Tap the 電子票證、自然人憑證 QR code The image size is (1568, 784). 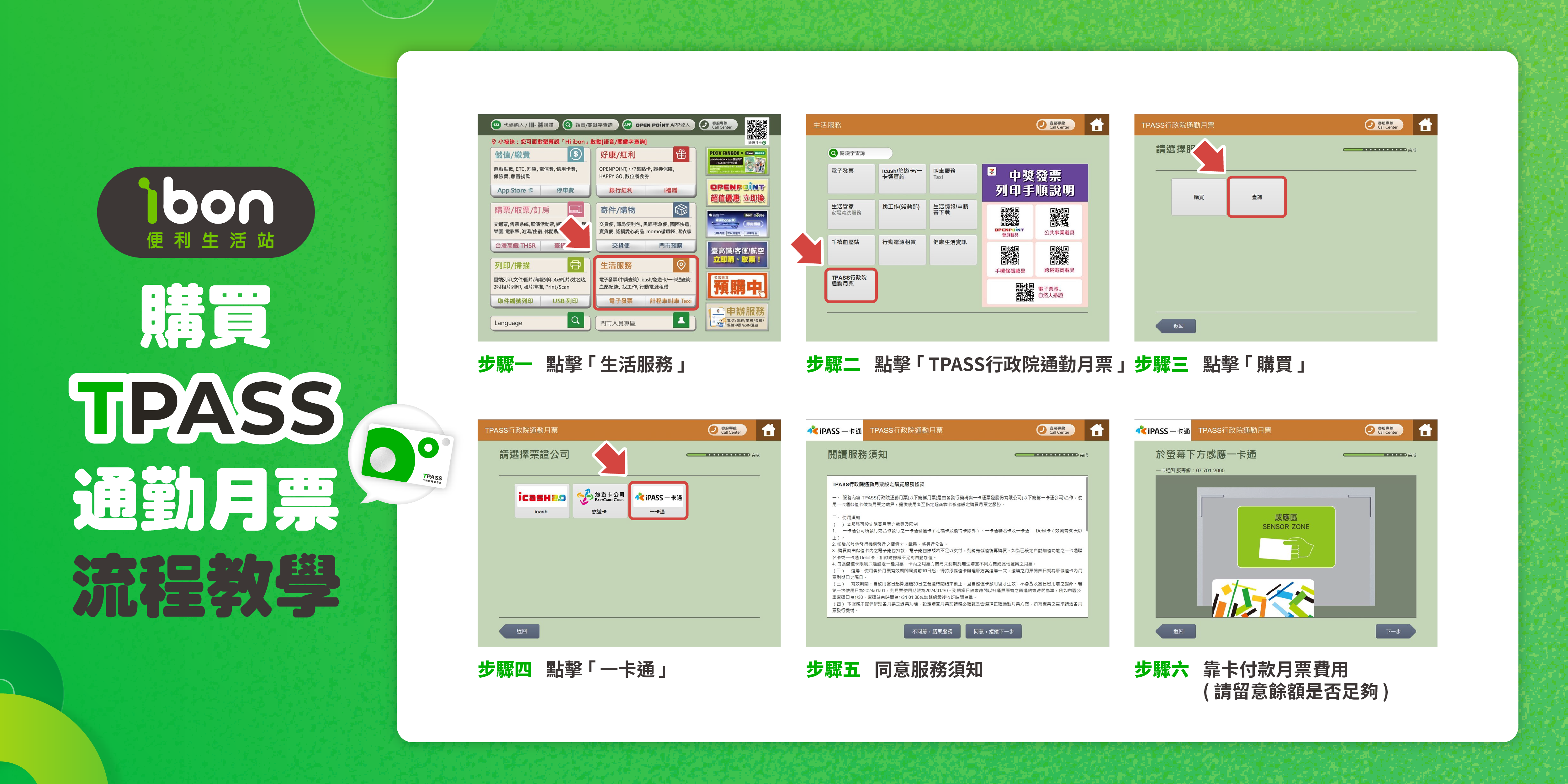[1025, 292]
